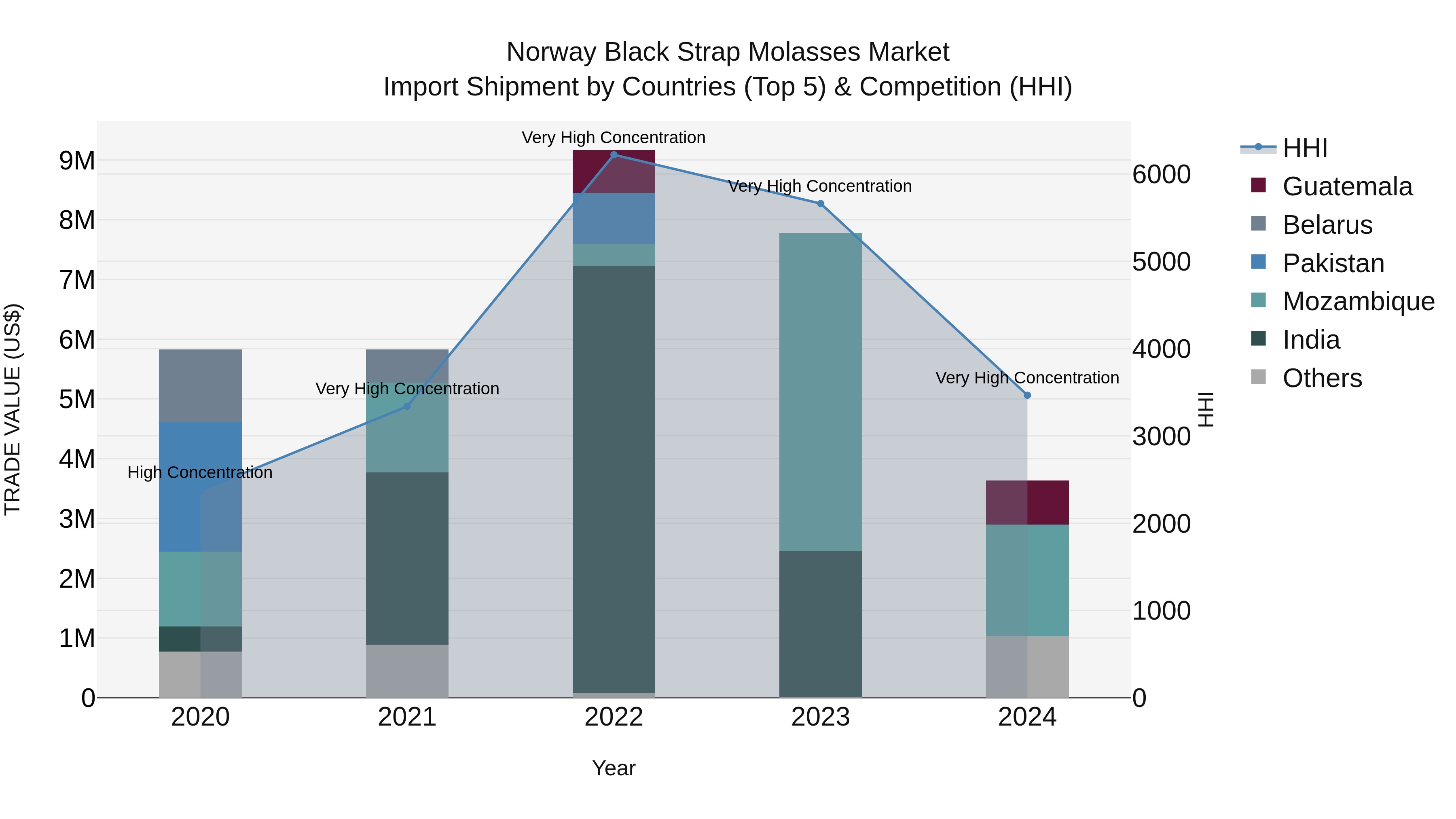The height and width of the screenshot is (819, 1456).
Task: Click the Others legend color swatch
Action: [x=1258, y=377]
